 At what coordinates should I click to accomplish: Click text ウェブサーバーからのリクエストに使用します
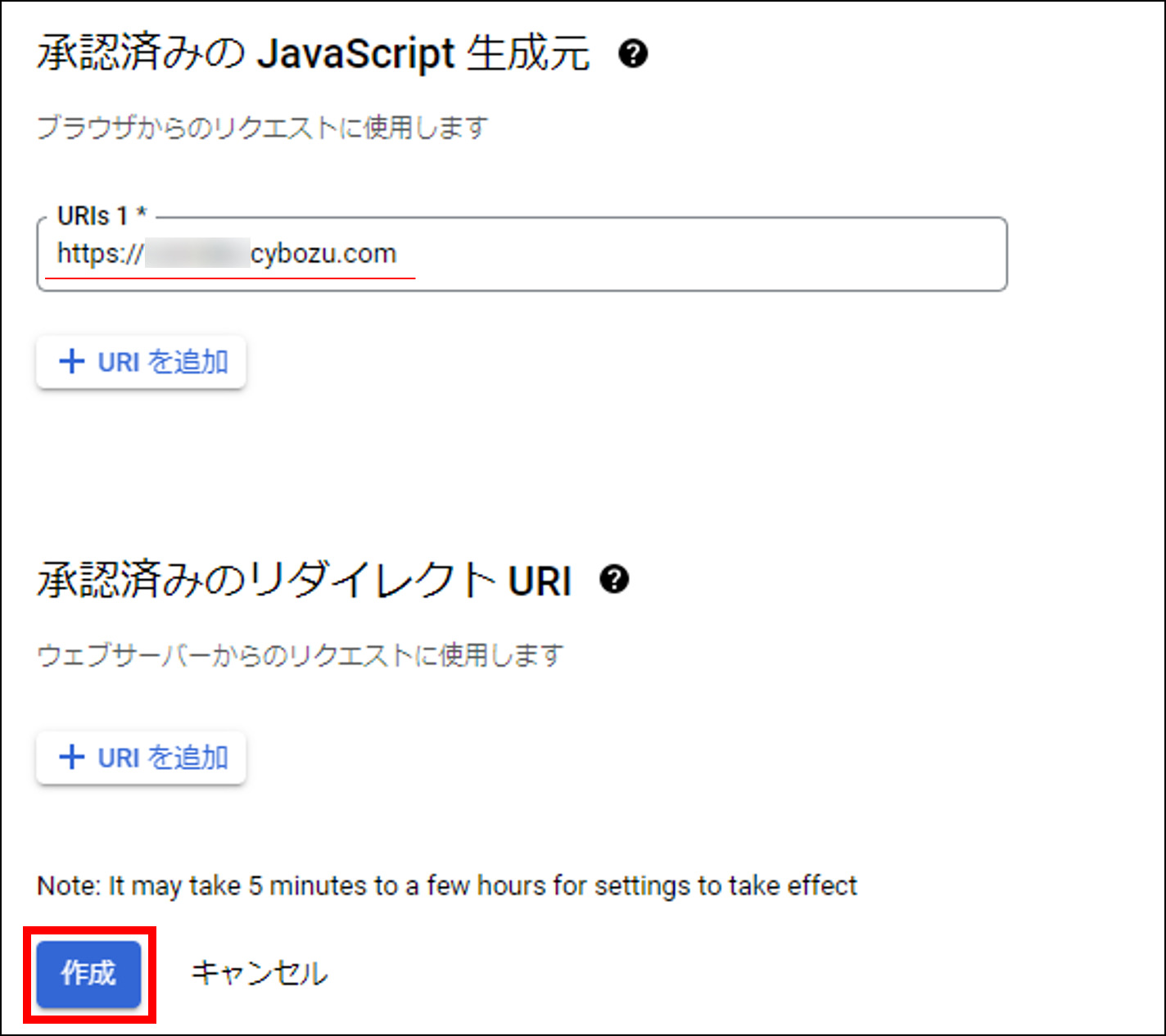tap(301, 655)
